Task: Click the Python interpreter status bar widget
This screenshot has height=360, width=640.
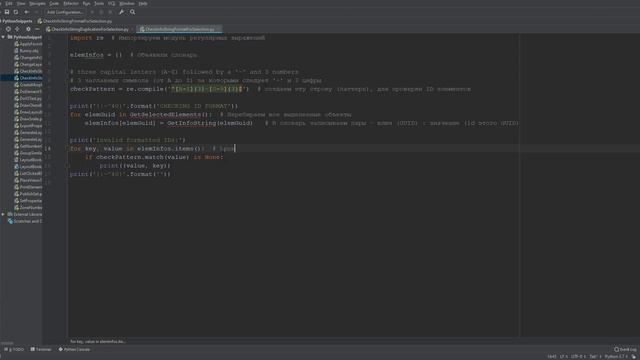Action: pos(616,356)
